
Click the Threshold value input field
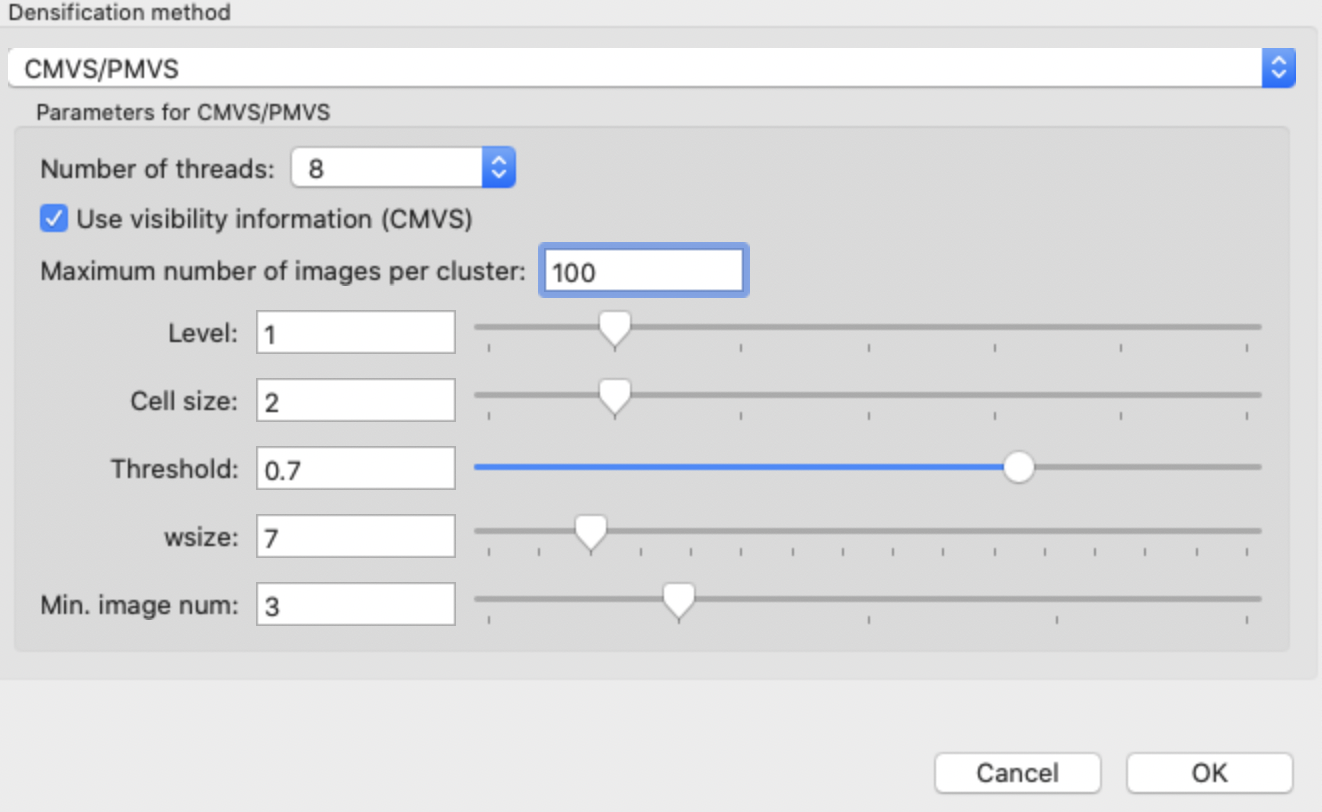[x=355, y=468]
